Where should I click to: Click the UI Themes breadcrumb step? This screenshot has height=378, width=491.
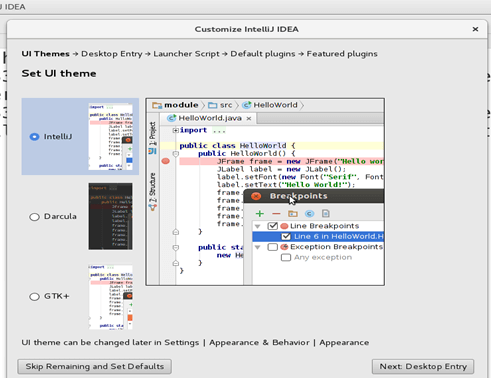click(x=46, y=54)
